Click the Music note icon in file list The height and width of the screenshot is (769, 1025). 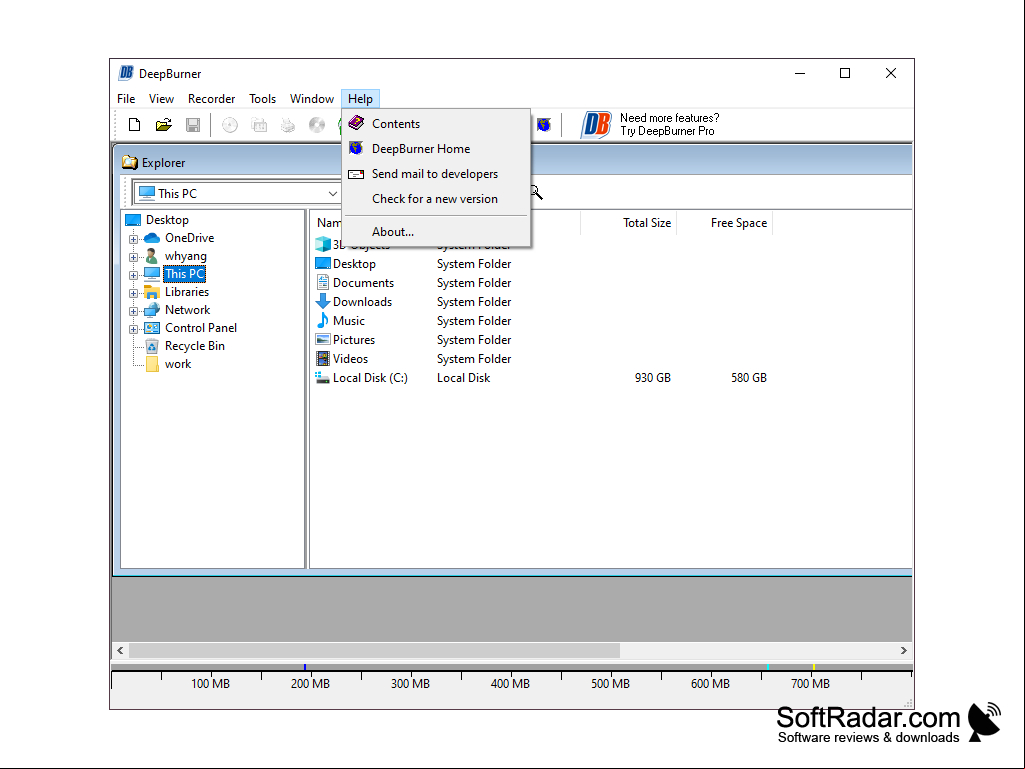[323, 320]
